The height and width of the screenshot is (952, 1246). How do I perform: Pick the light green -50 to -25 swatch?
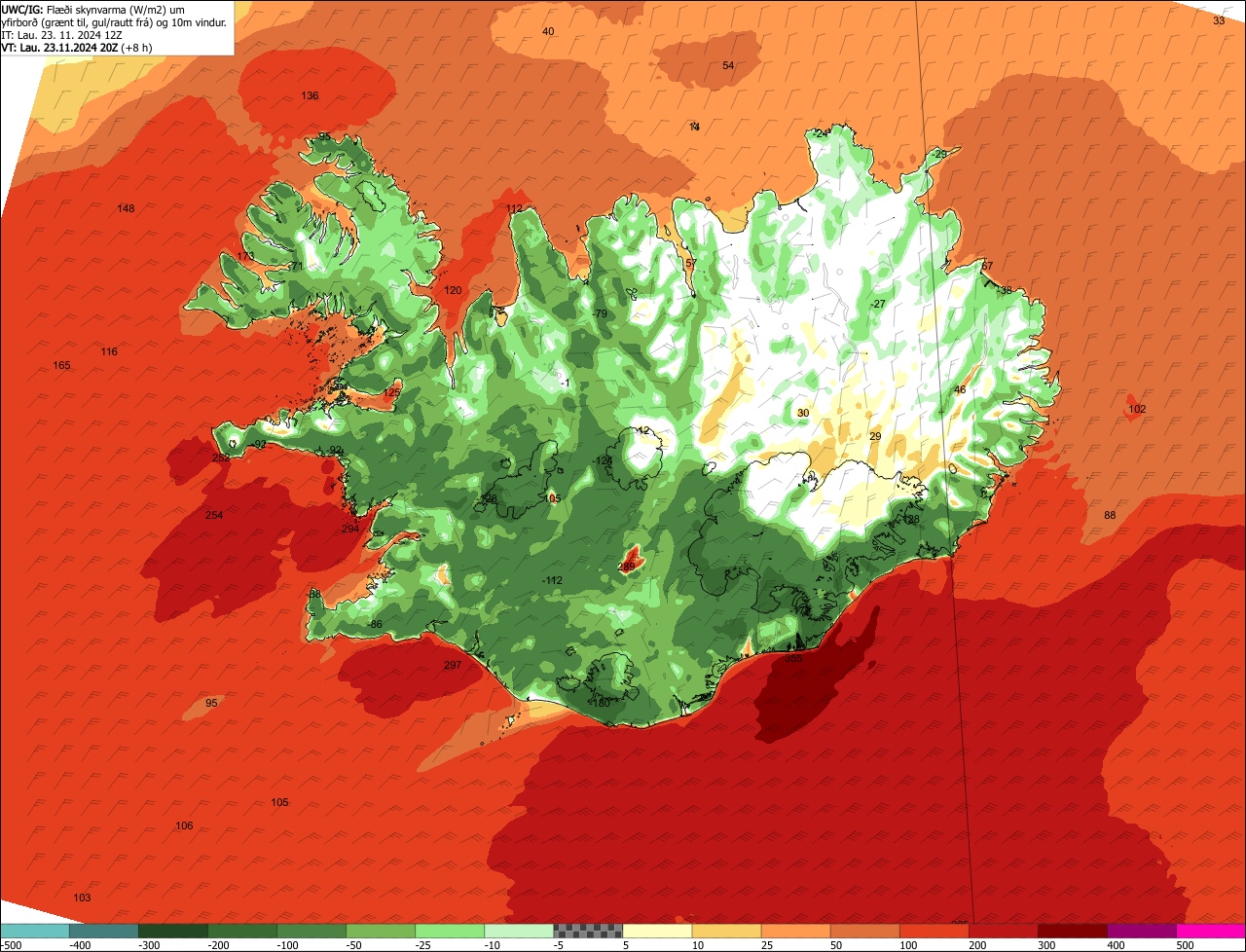pyautogui.click(x=381, y=931)
